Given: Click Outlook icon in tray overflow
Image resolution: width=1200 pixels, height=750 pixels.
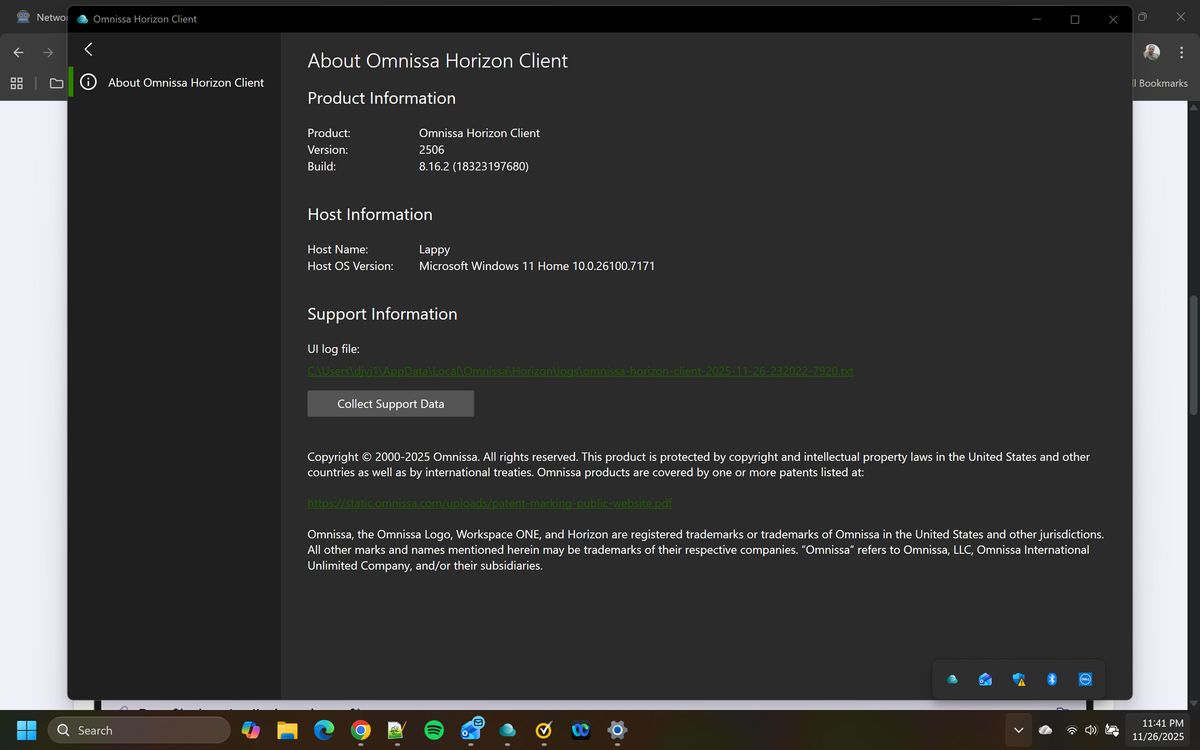Looking at the screenshot, I should (x=985, y=680).
